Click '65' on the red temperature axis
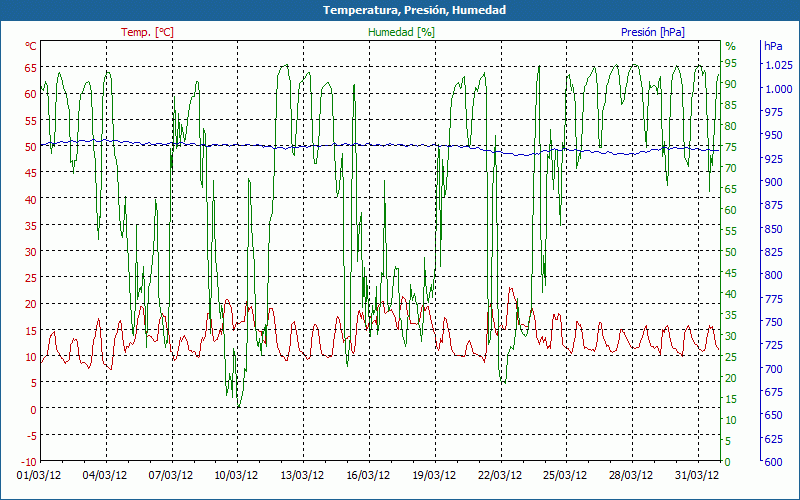Viewport: 800px width, 500px height. (31, 67)
